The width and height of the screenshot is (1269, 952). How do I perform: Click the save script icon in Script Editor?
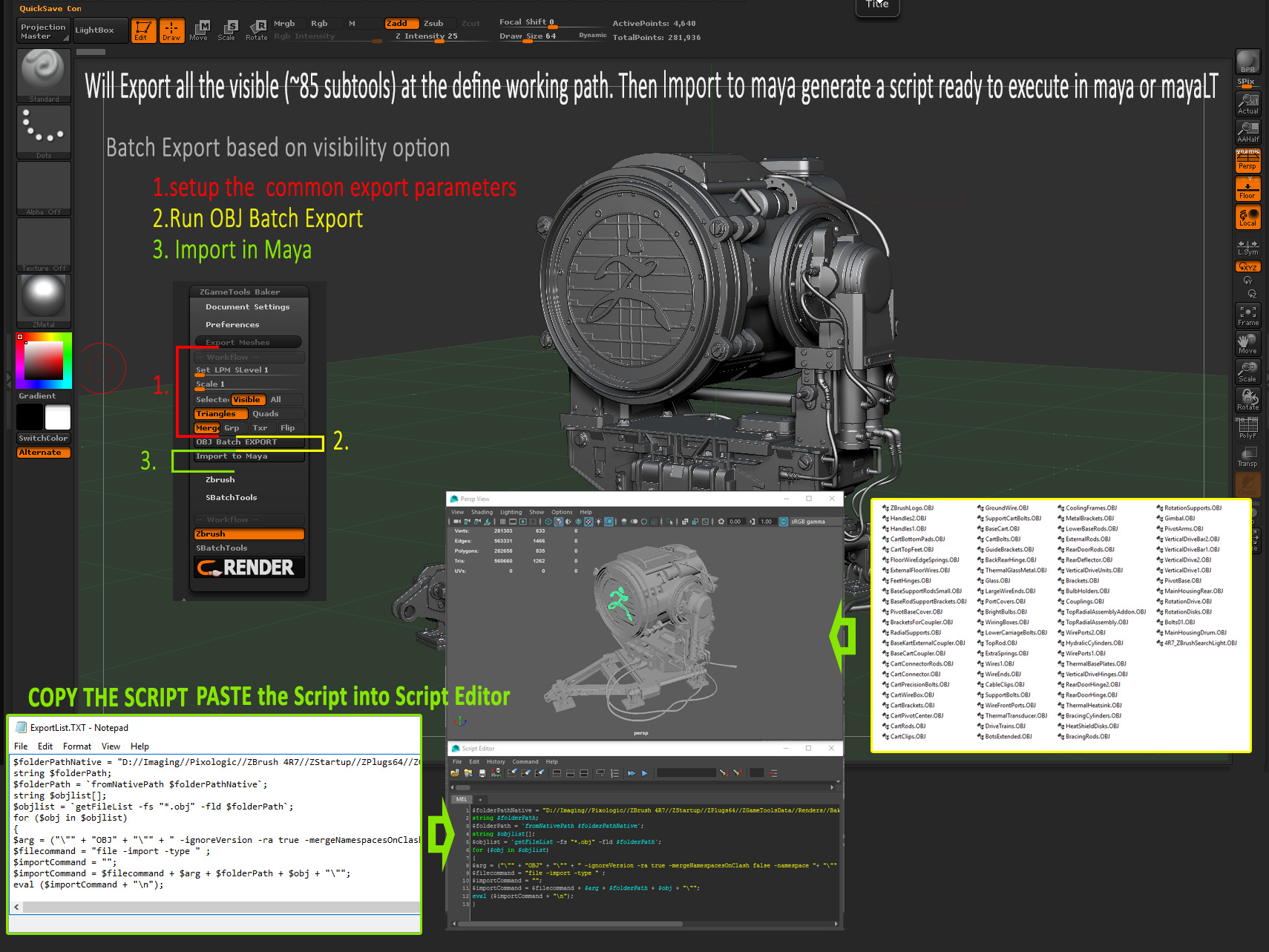pyautogui.click(x=482, y=773)
